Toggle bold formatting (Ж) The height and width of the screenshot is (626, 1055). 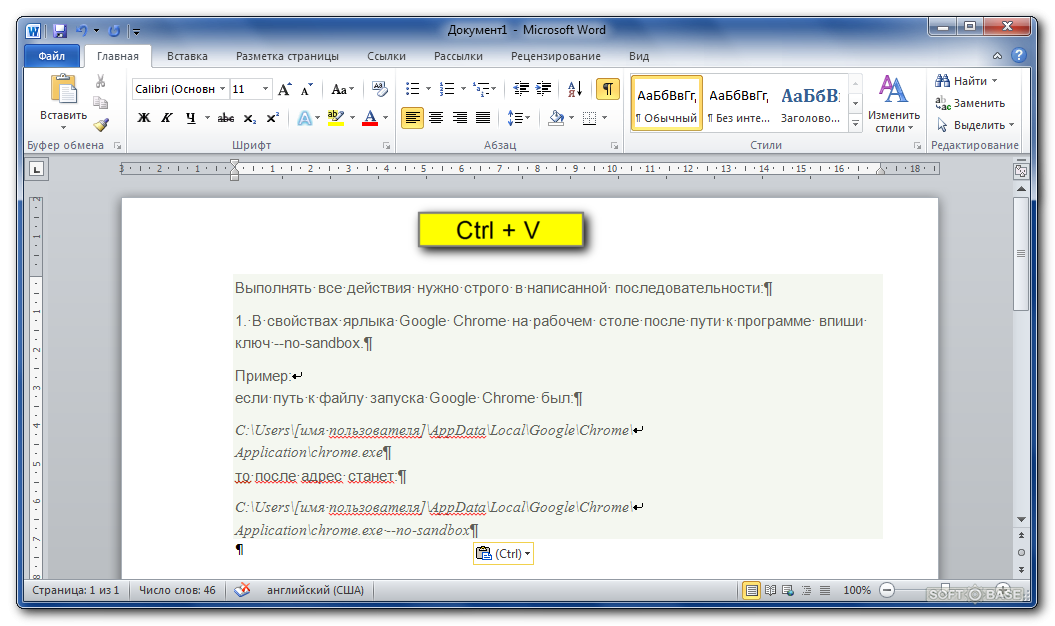tap(143, 118)
